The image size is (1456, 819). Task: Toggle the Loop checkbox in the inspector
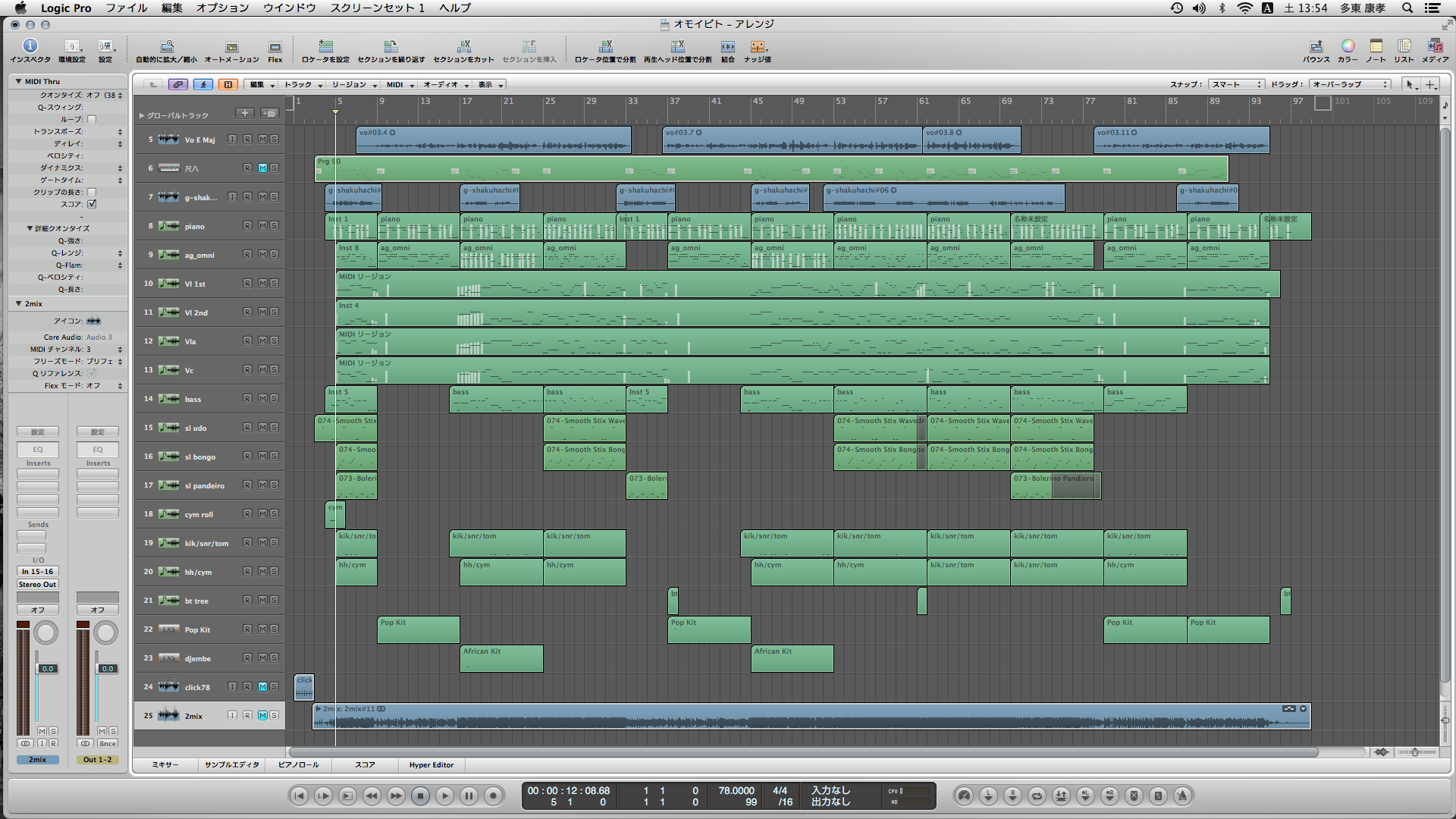[x=92, y=119]
